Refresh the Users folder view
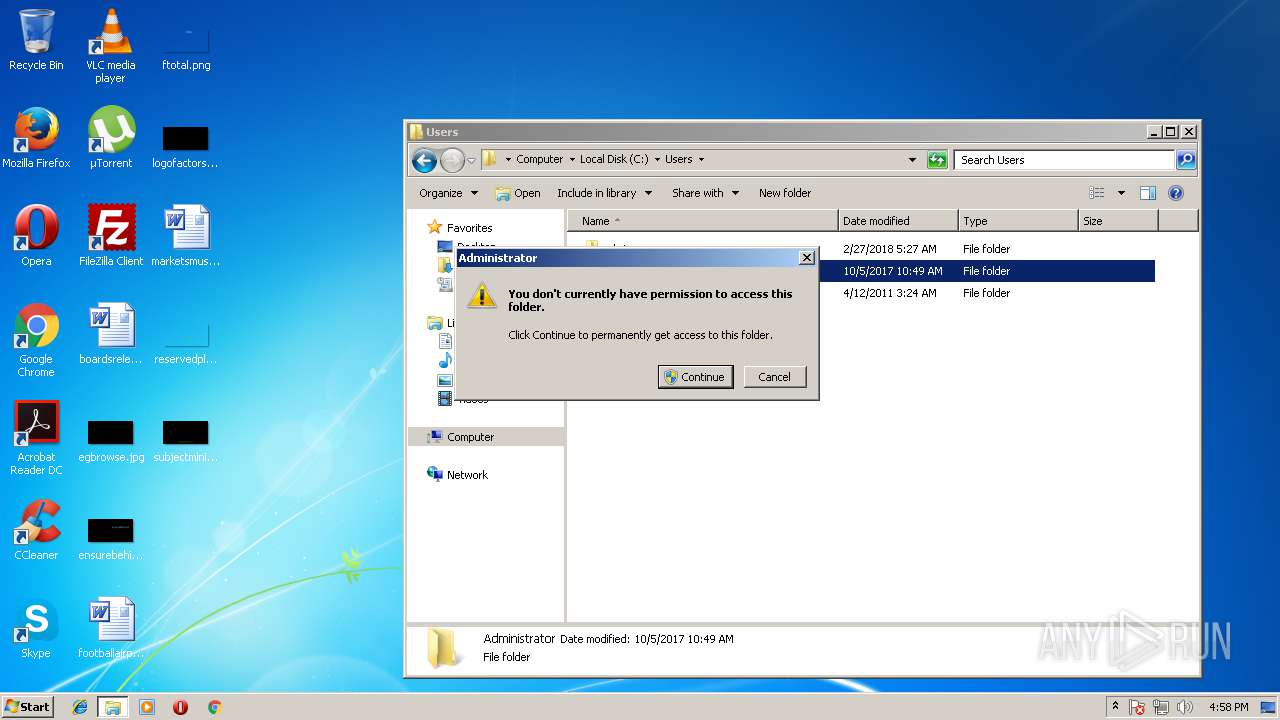The height and width of the screenshot is (720, 1280). coord(937,160)
